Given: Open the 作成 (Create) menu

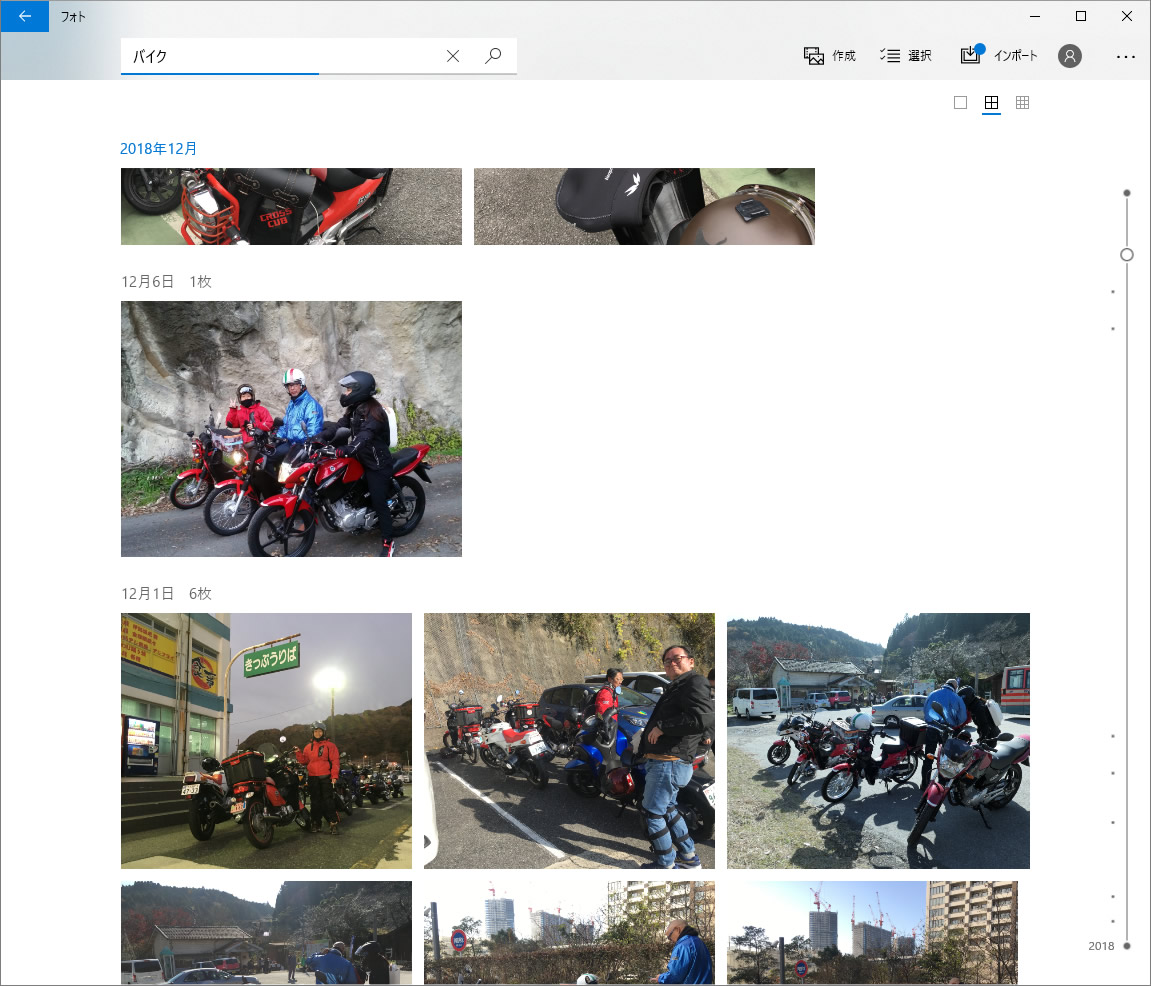Looking at the screenshot, I should (x=830, y=56).
